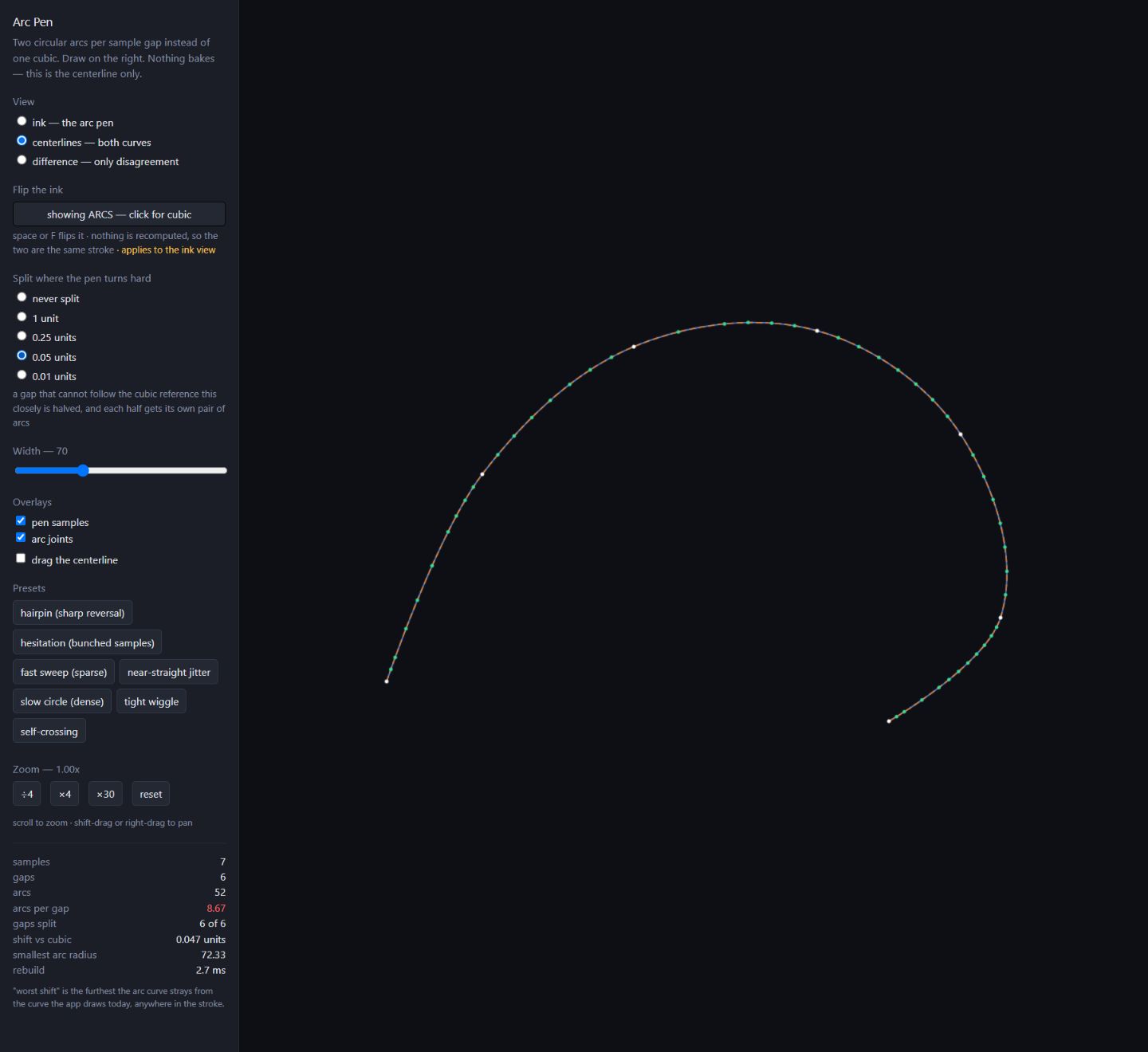Load the near-straight jitter preset
1148x1052 pixels.
point(168,672)
